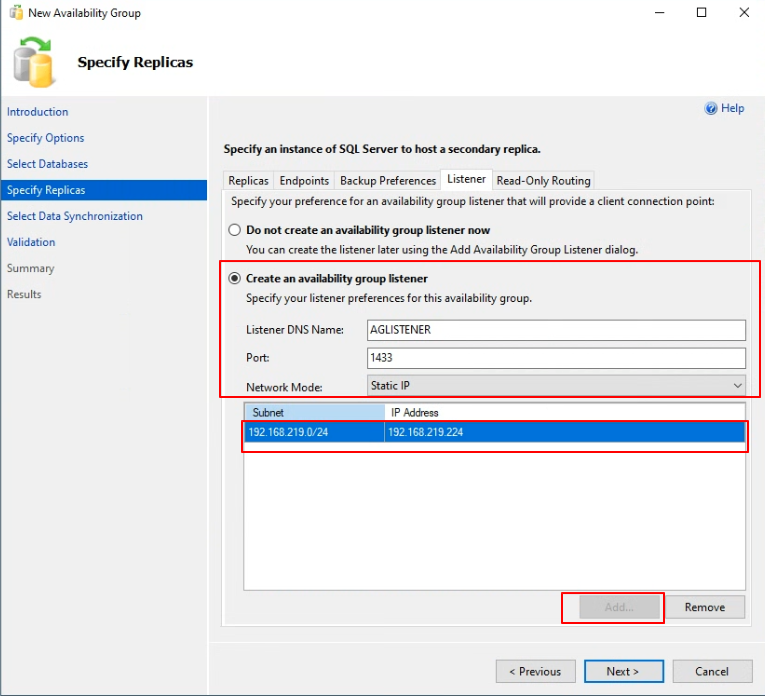Click the Cancel button
The width and height of the screenshot is (765, 696).
(x=712, y=672)
